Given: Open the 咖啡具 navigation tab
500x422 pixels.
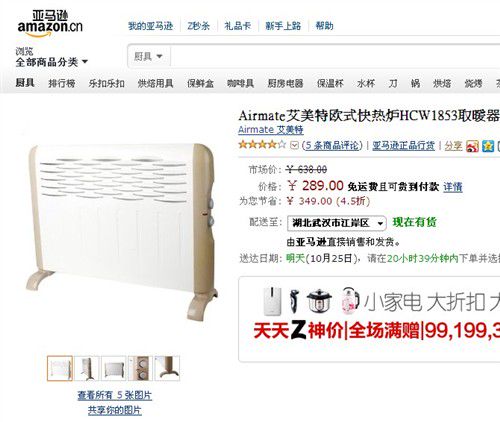Looking at the screenshot, I should coord(240,83).
